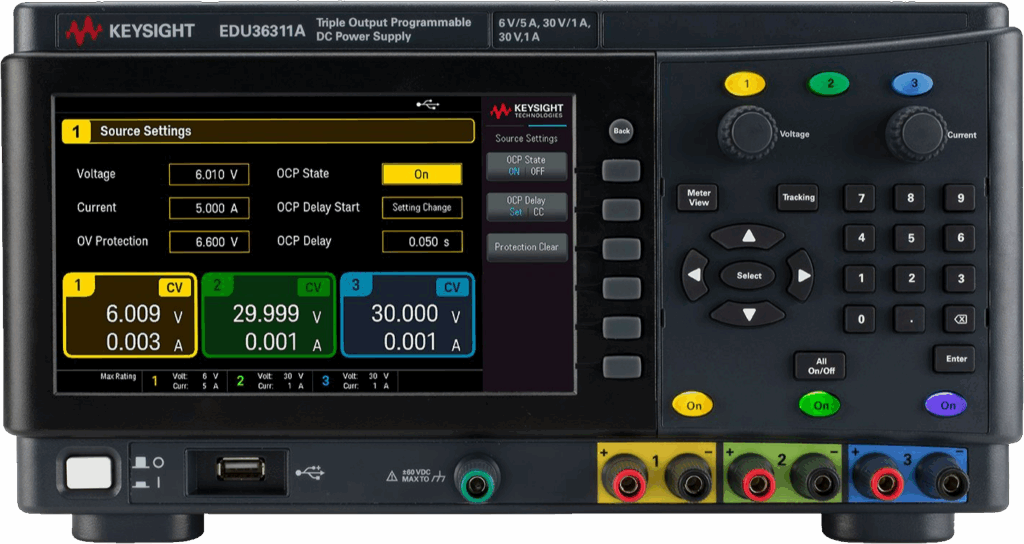Image resolution: width=1024 pixels, height=544 pixels.
Task: Toggle purple On button for output 3
Action: point(946,405)
